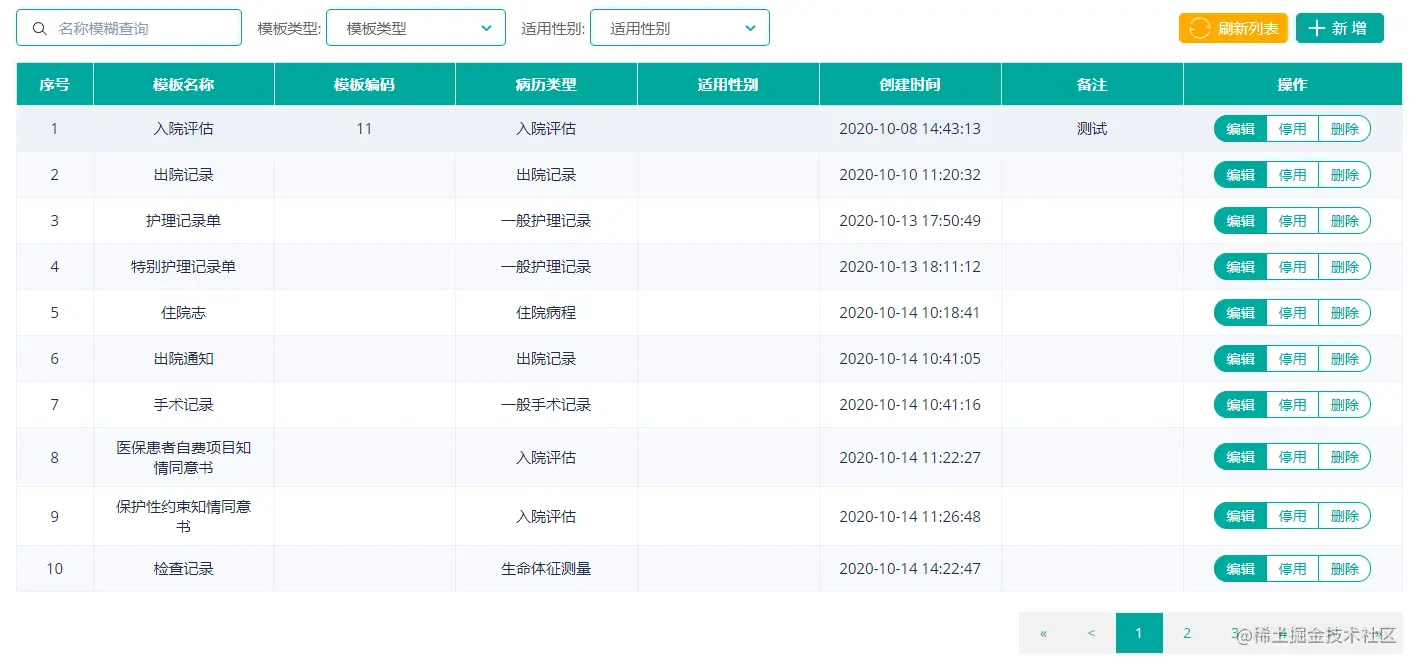Image resolution: width=1416 pixels, height=665 pixels.
Task: Delete the 出院记录 template in row 2
Action: (x=1345, y=175)
